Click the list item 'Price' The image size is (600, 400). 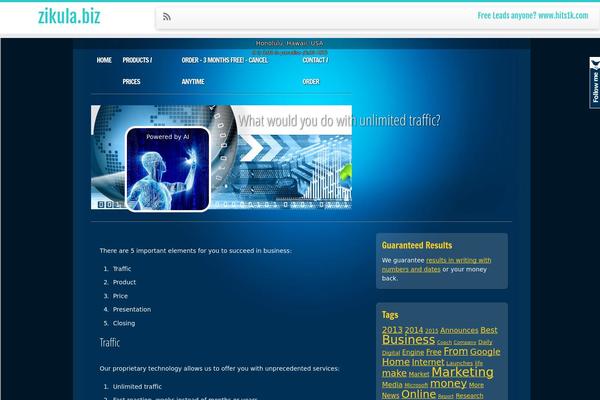pyautogui.click(x=120, y=296)
